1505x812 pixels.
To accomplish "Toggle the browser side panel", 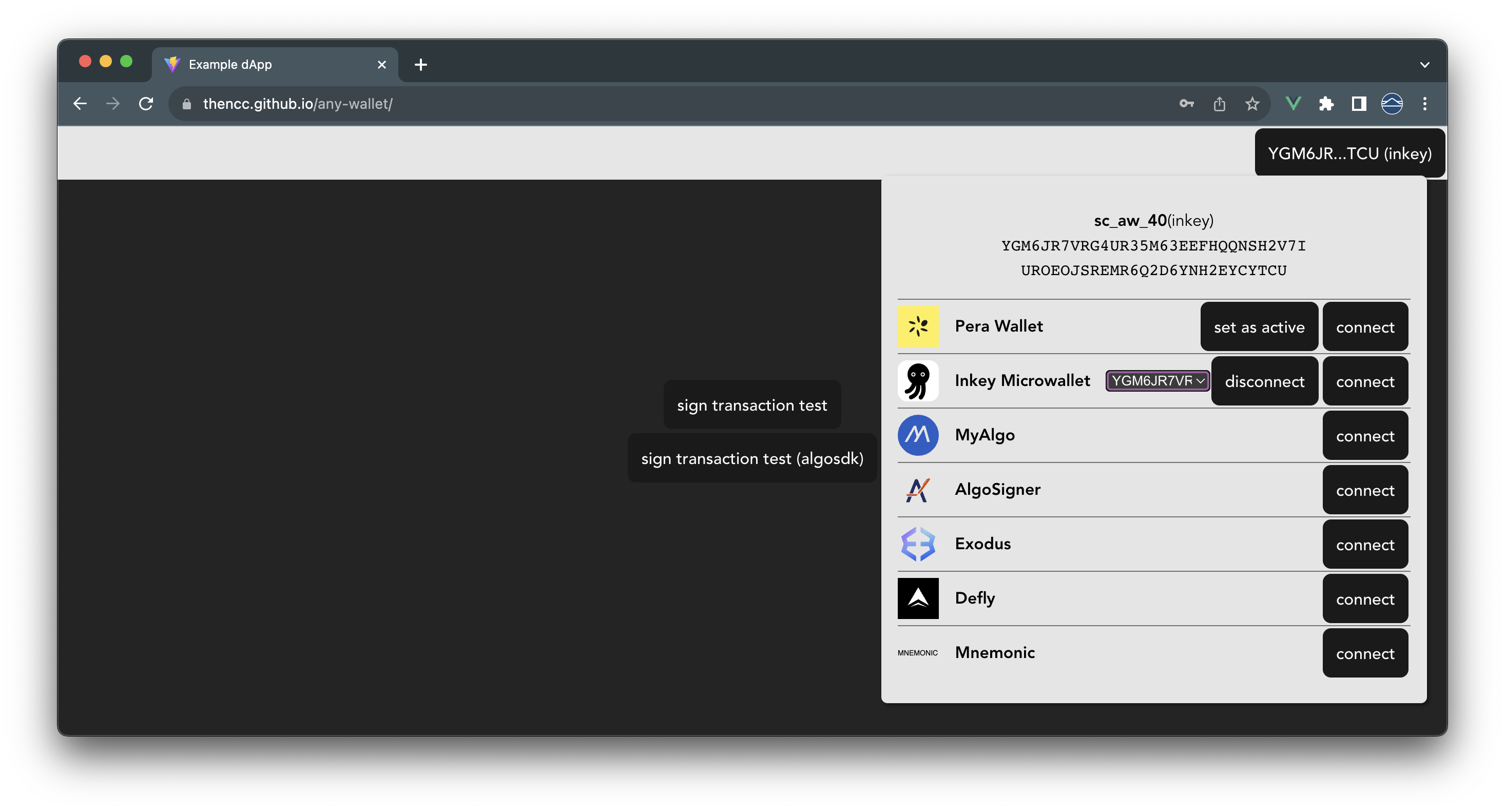I will pos(1359,104).
